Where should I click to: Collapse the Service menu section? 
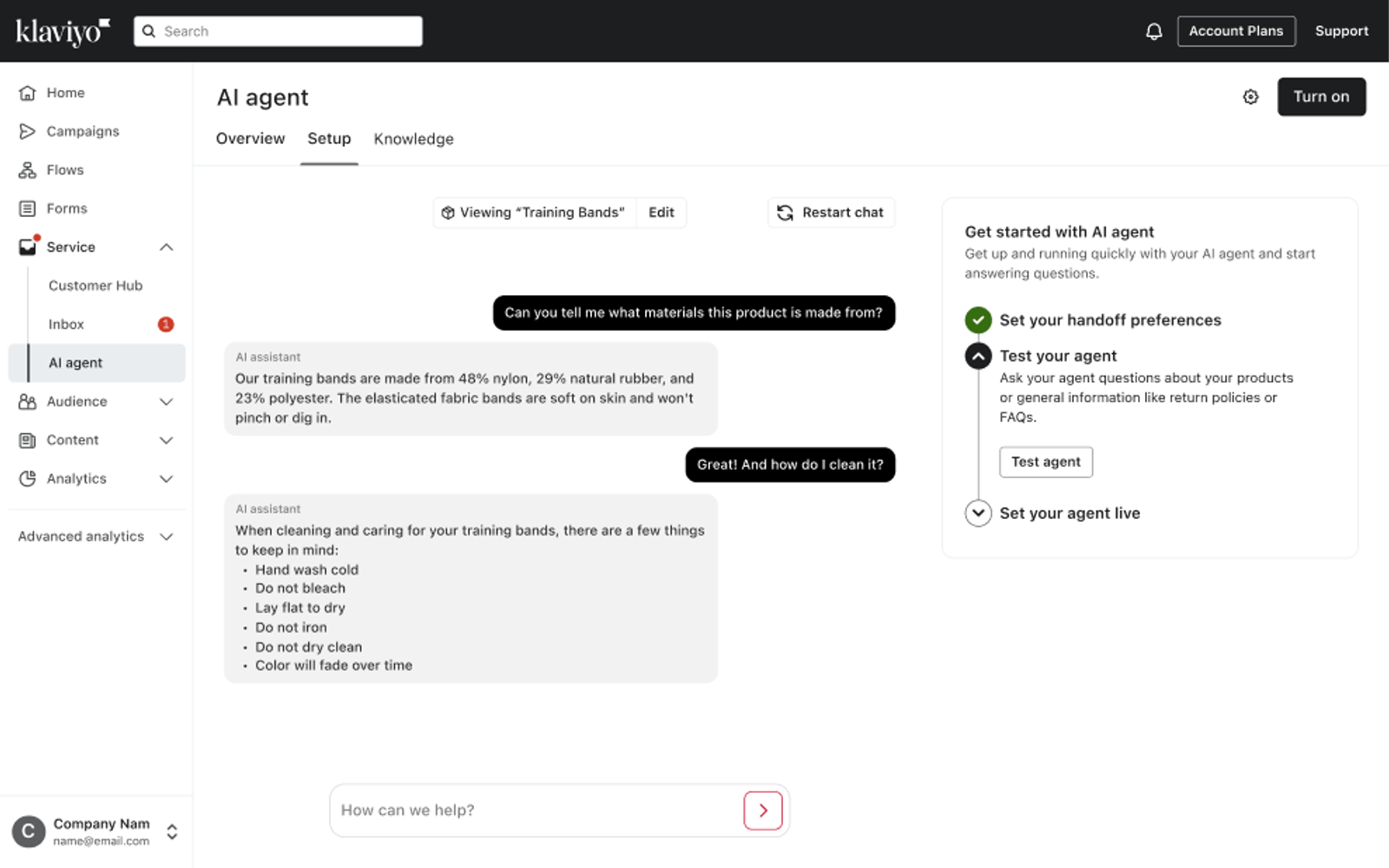pyautogui.click(x=167, y=247)
